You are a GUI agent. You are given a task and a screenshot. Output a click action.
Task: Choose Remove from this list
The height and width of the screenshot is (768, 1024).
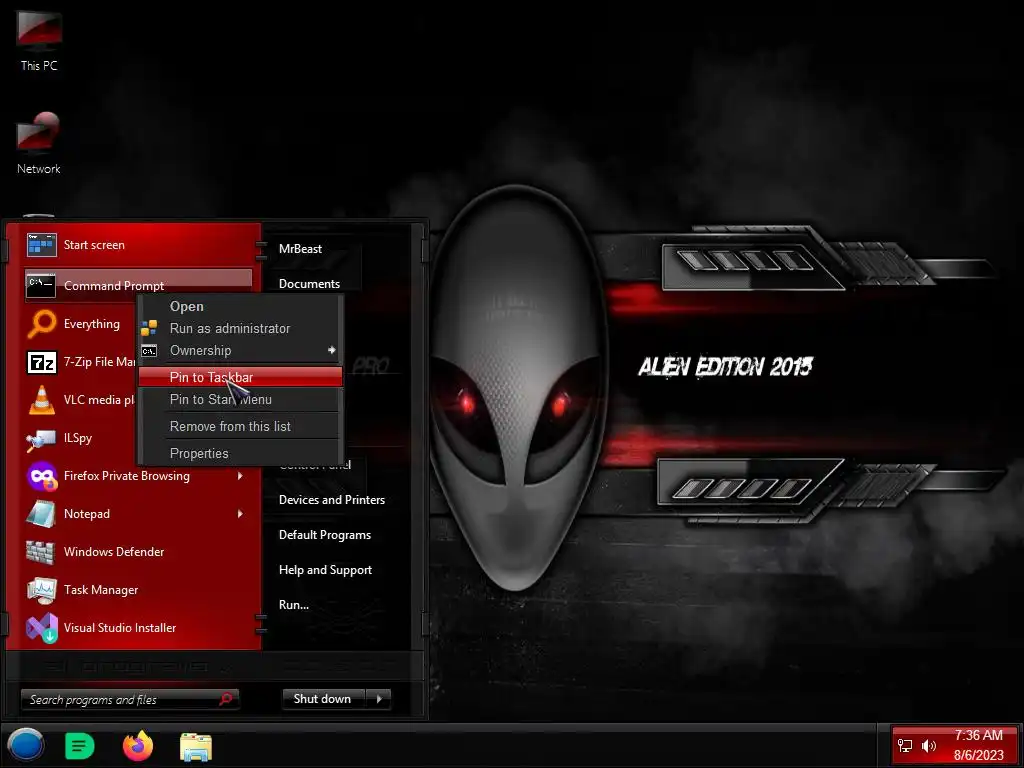coord(240,426)
